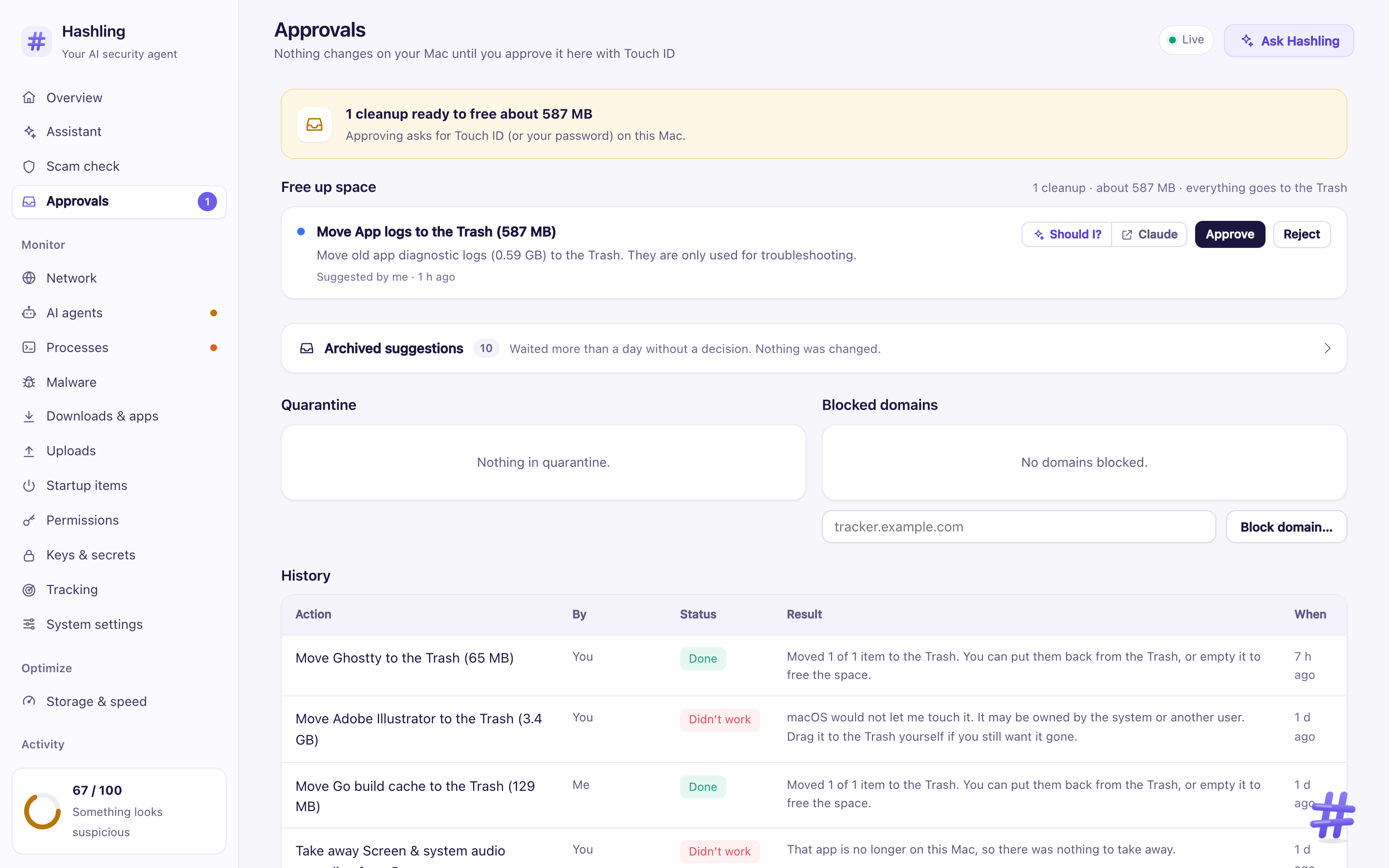The height and width of the screenshot is (868, 1389).
Task: Click the Hashling hash logo in sidebar
Action: [37, 41]
